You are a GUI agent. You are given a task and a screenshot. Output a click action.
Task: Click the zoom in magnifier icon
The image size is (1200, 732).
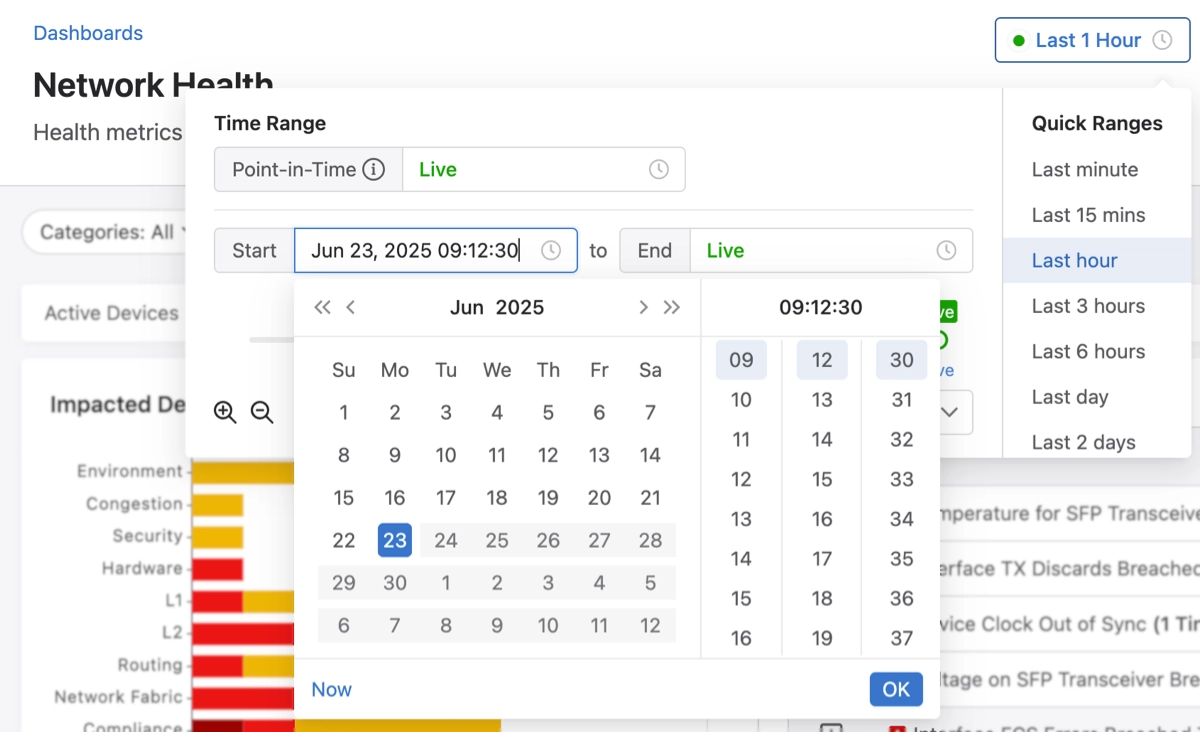225,412
